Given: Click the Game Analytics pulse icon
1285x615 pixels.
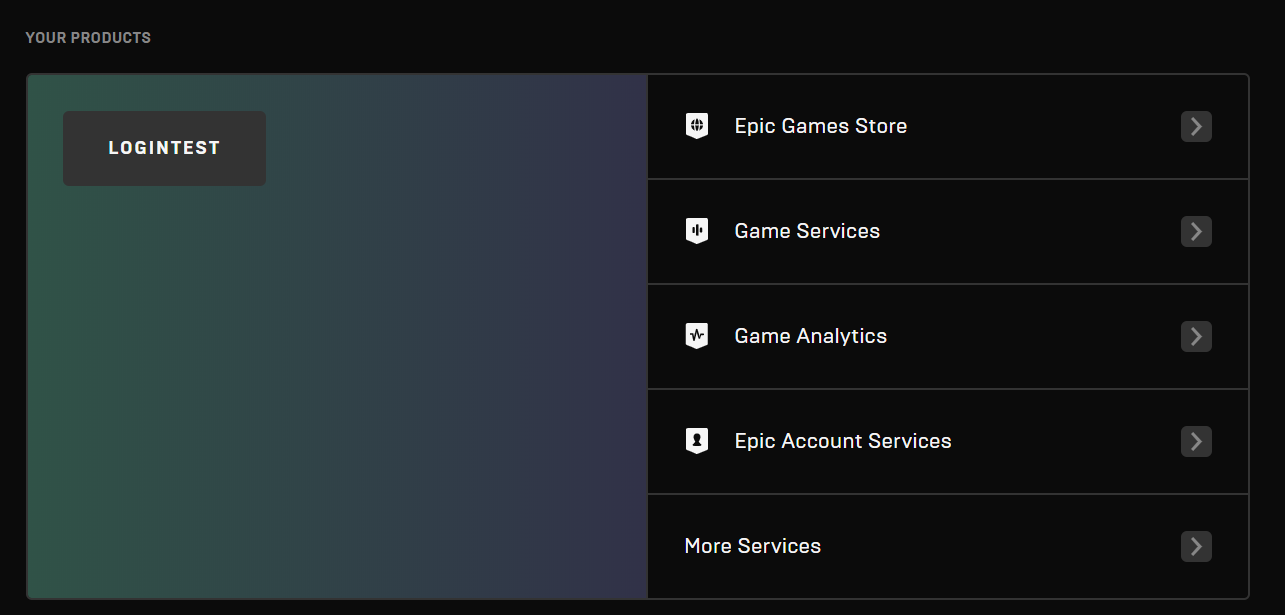Looking at the screenshot, I should [697, 336].
